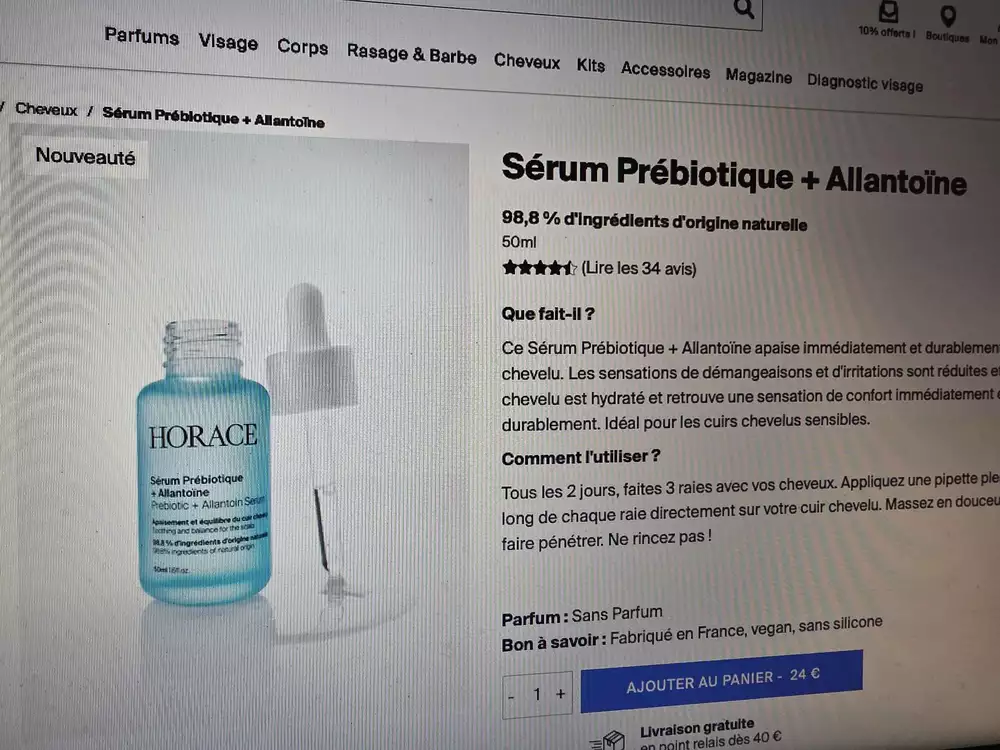Click the free delivery package icon
This screenshot has width=1000, height=750.
(608, 740)
